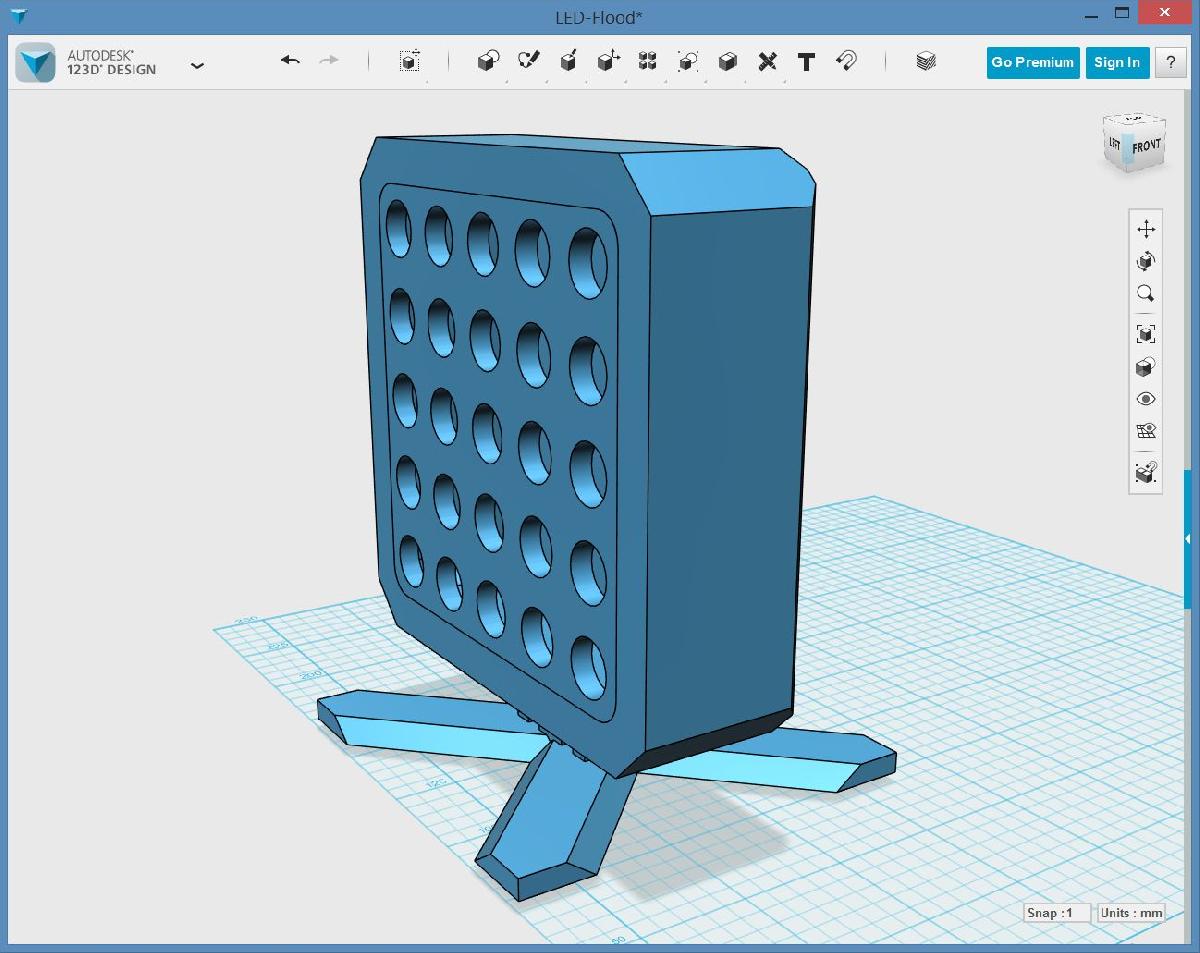The image size is (1200, 953).
Task: Click the Snap magnet tool
Action: click(846, 62)
